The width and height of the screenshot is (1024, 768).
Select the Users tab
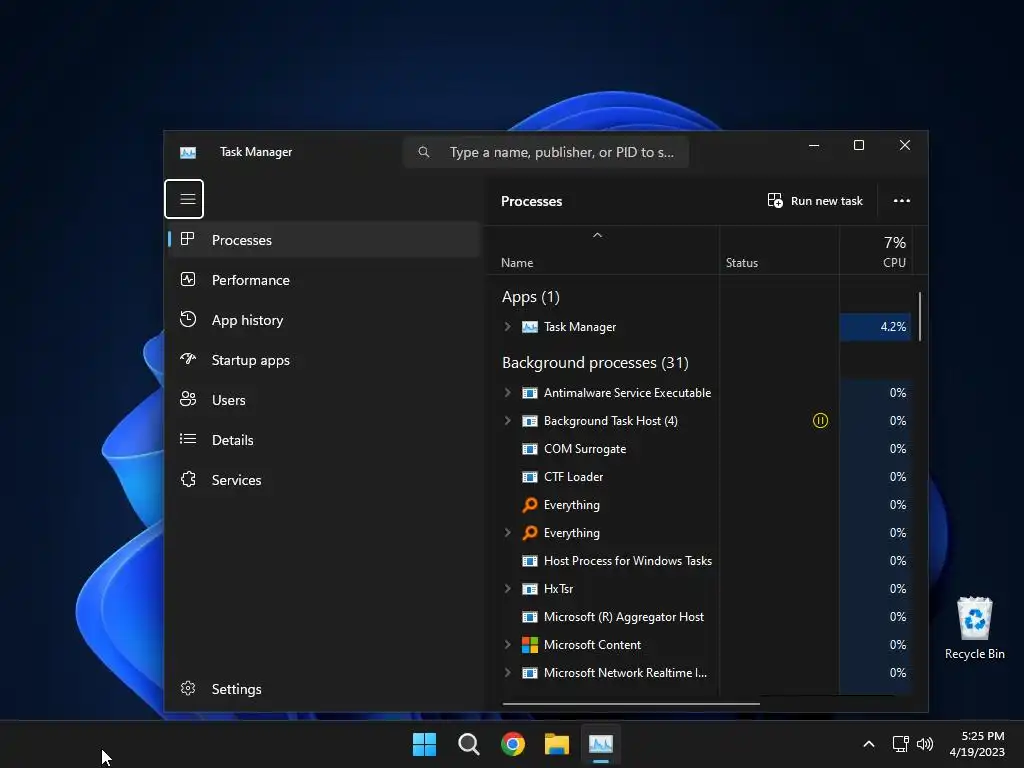tap(324, 400)
